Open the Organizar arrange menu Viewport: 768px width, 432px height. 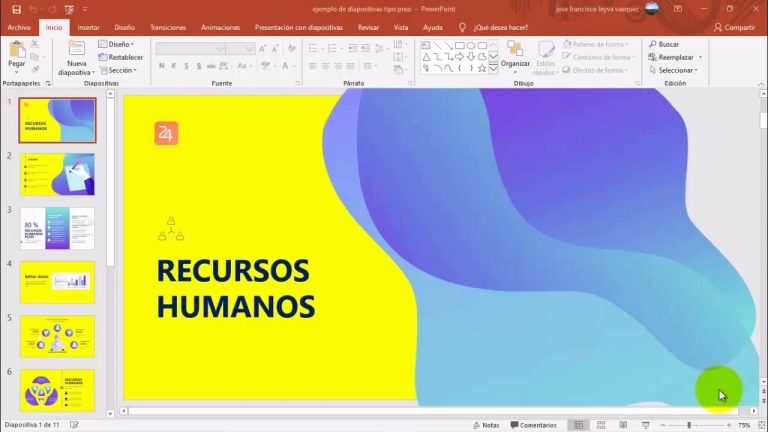pos(515,57)
